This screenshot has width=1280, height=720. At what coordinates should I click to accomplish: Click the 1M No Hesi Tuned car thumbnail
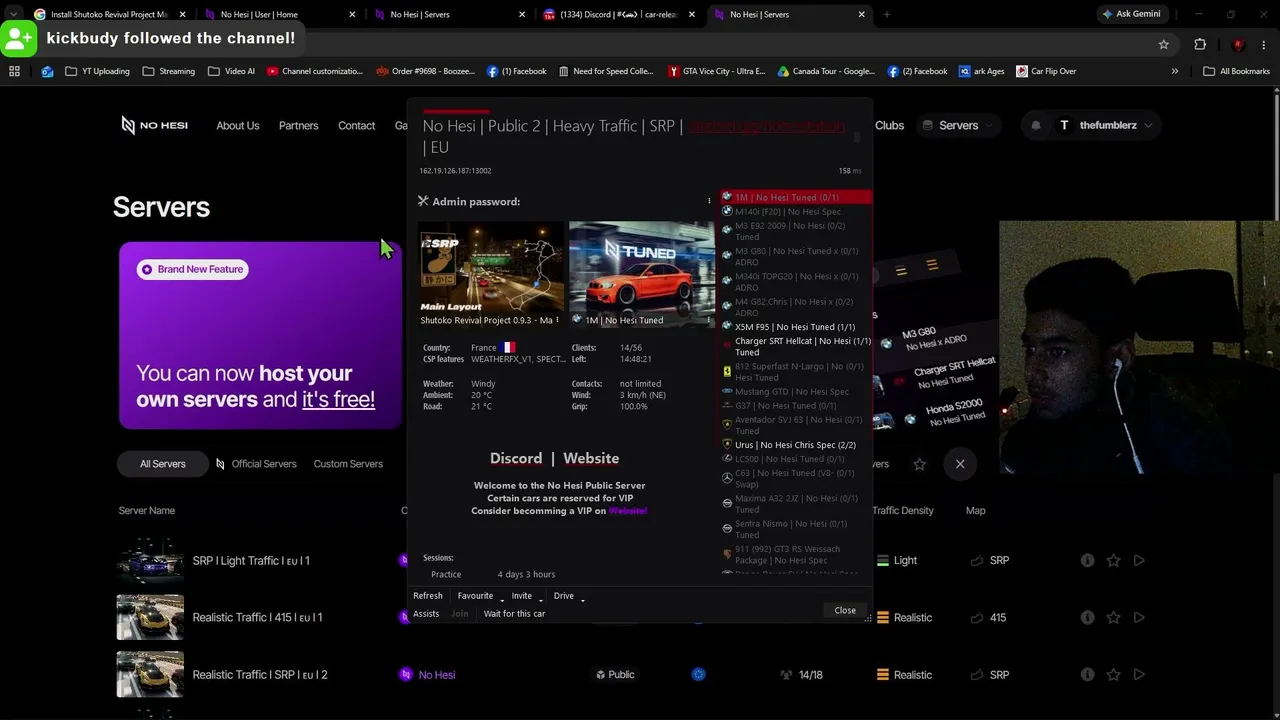(x=641, y=273)
